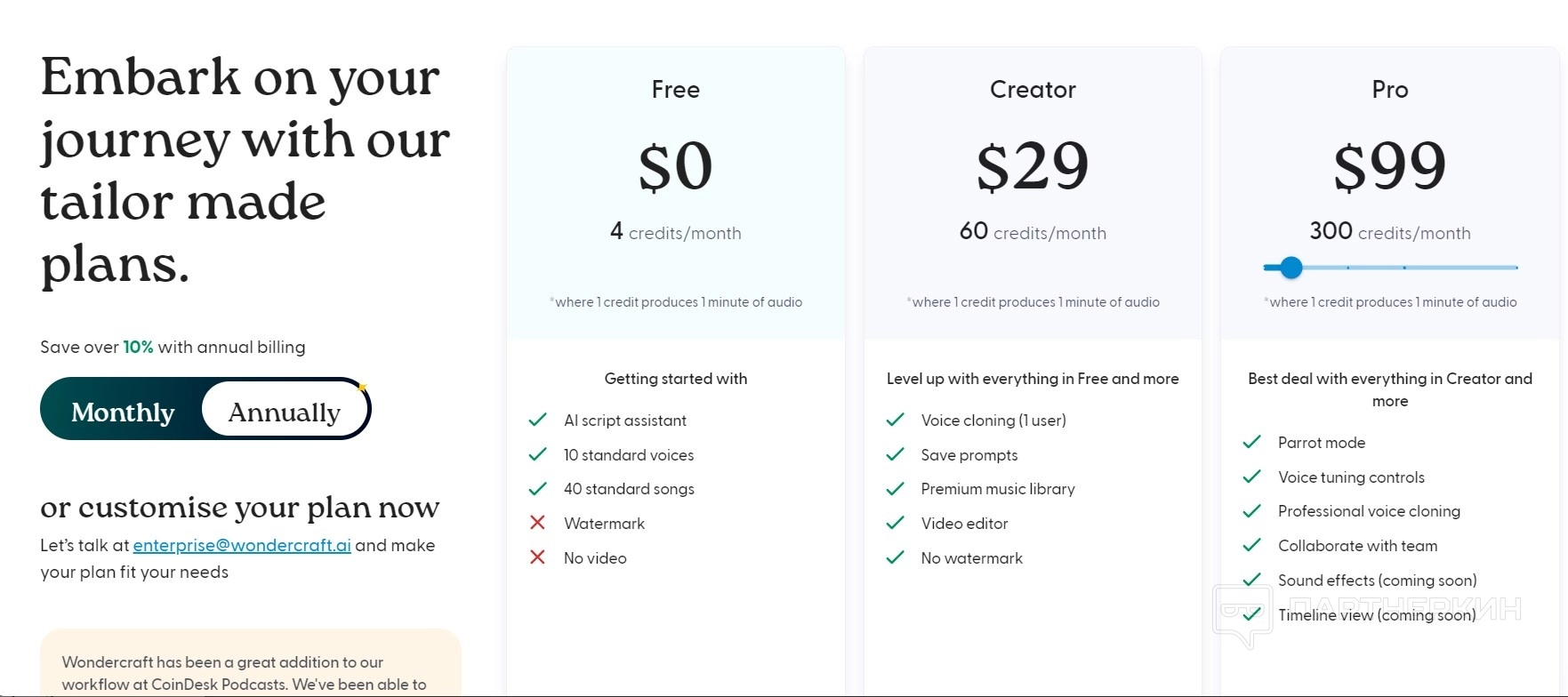Click the $29 Creator price
Viewport: 1568px width, 697px height.
click(1033, 166)
